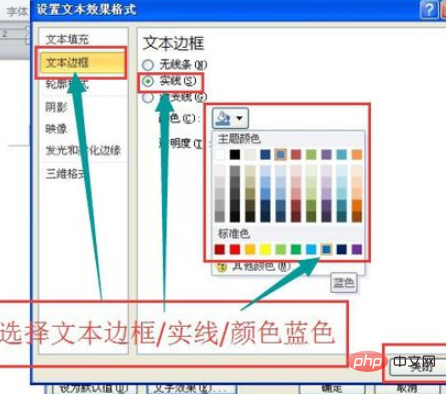Pick the olive green theme color swatch

pyautogui.click(x=311, y=154)
